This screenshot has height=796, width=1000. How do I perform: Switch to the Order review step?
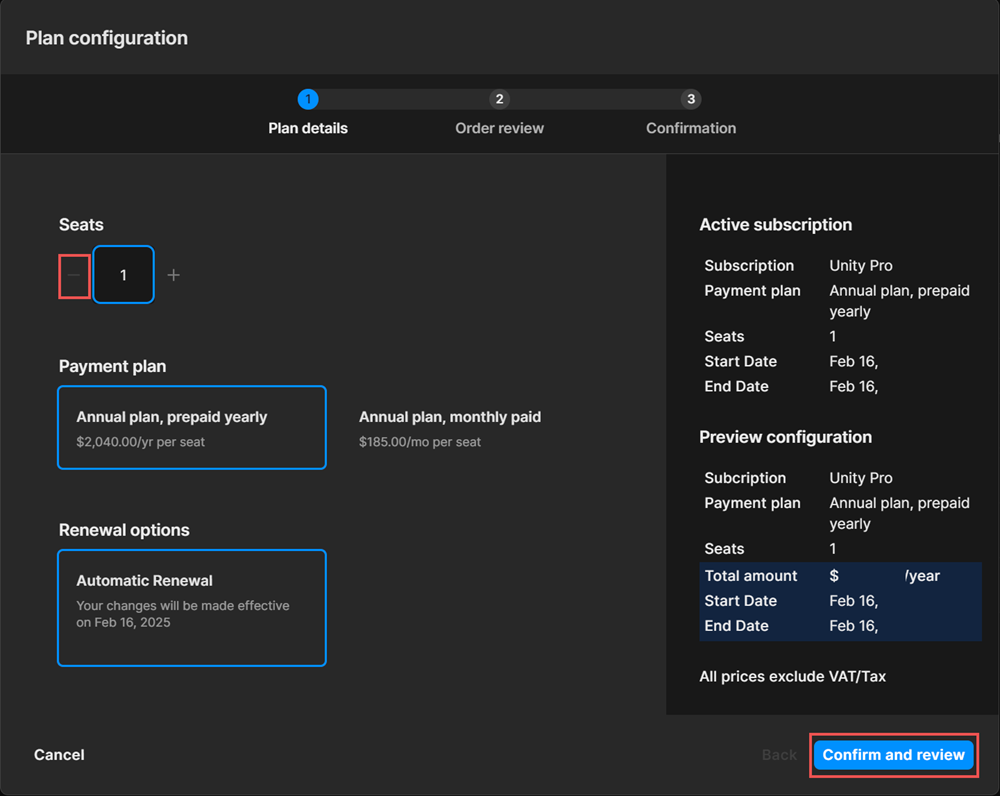pos(499,128)
